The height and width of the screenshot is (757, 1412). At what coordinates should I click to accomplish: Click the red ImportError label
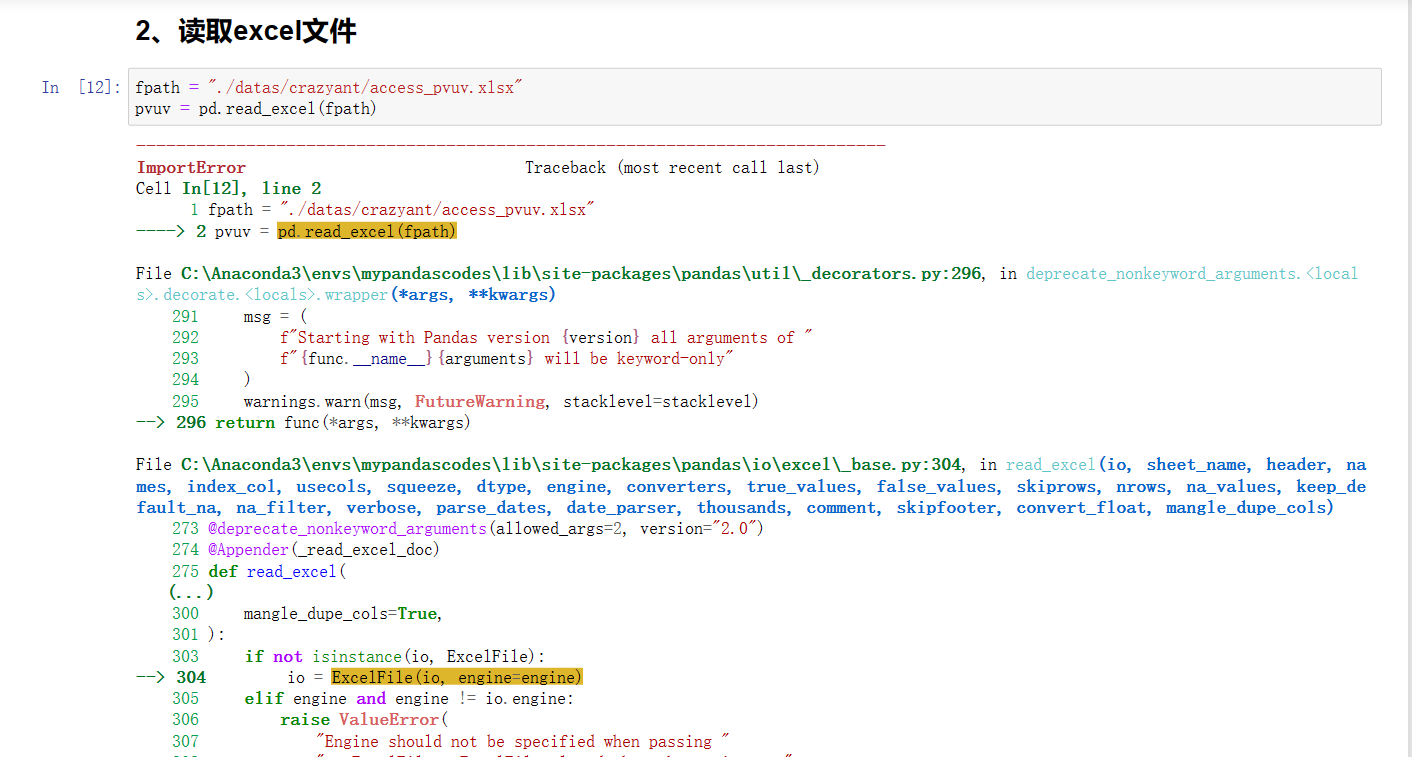tap(191, 167)
